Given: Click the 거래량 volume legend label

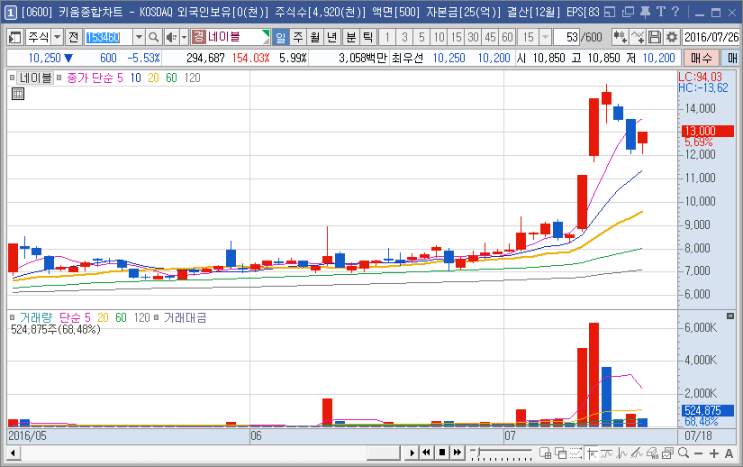Looking at the screenshot, I should 36,318.
